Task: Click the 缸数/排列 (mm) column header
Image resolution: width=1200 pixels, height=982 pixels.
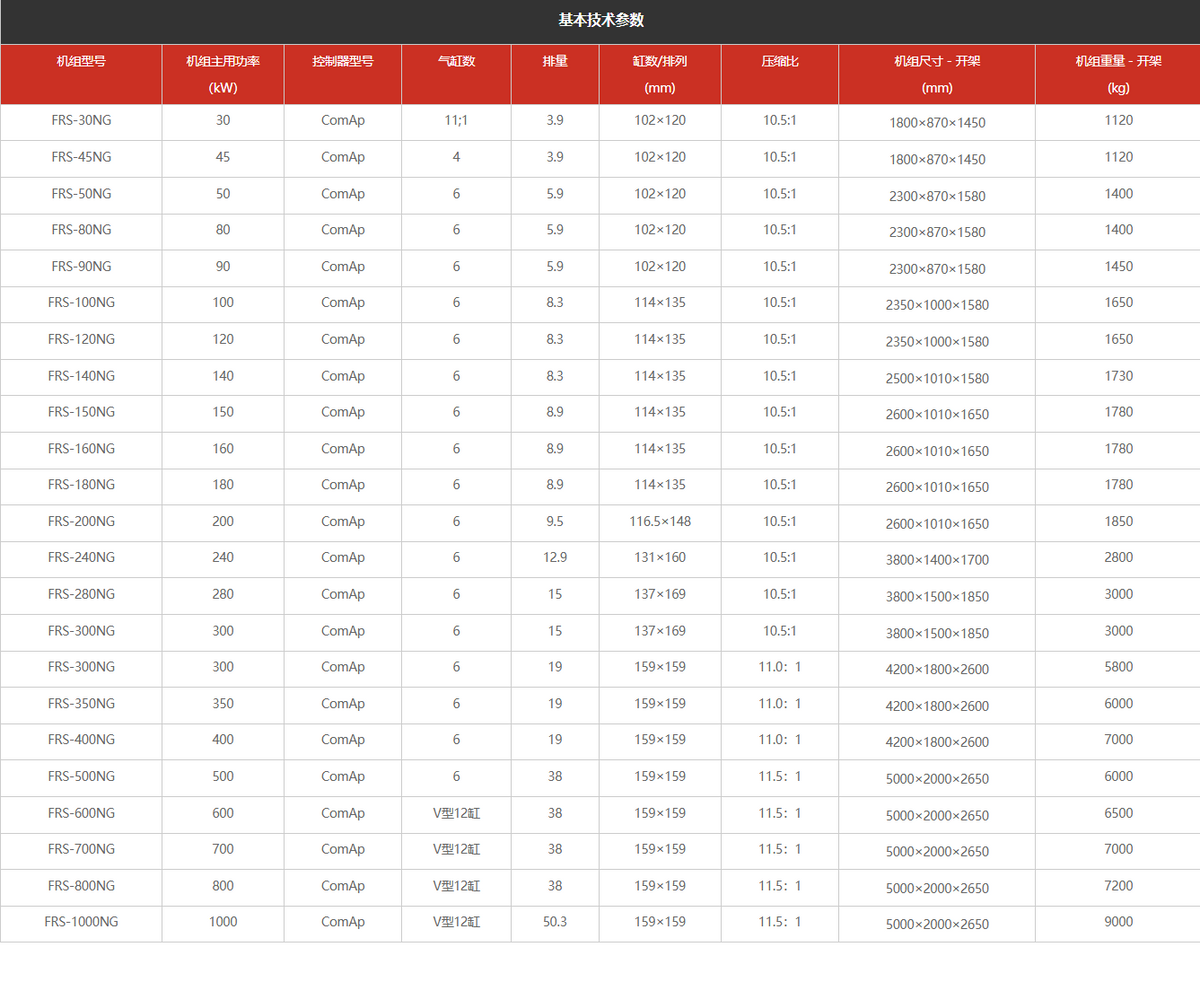Action: pos(660,74)
